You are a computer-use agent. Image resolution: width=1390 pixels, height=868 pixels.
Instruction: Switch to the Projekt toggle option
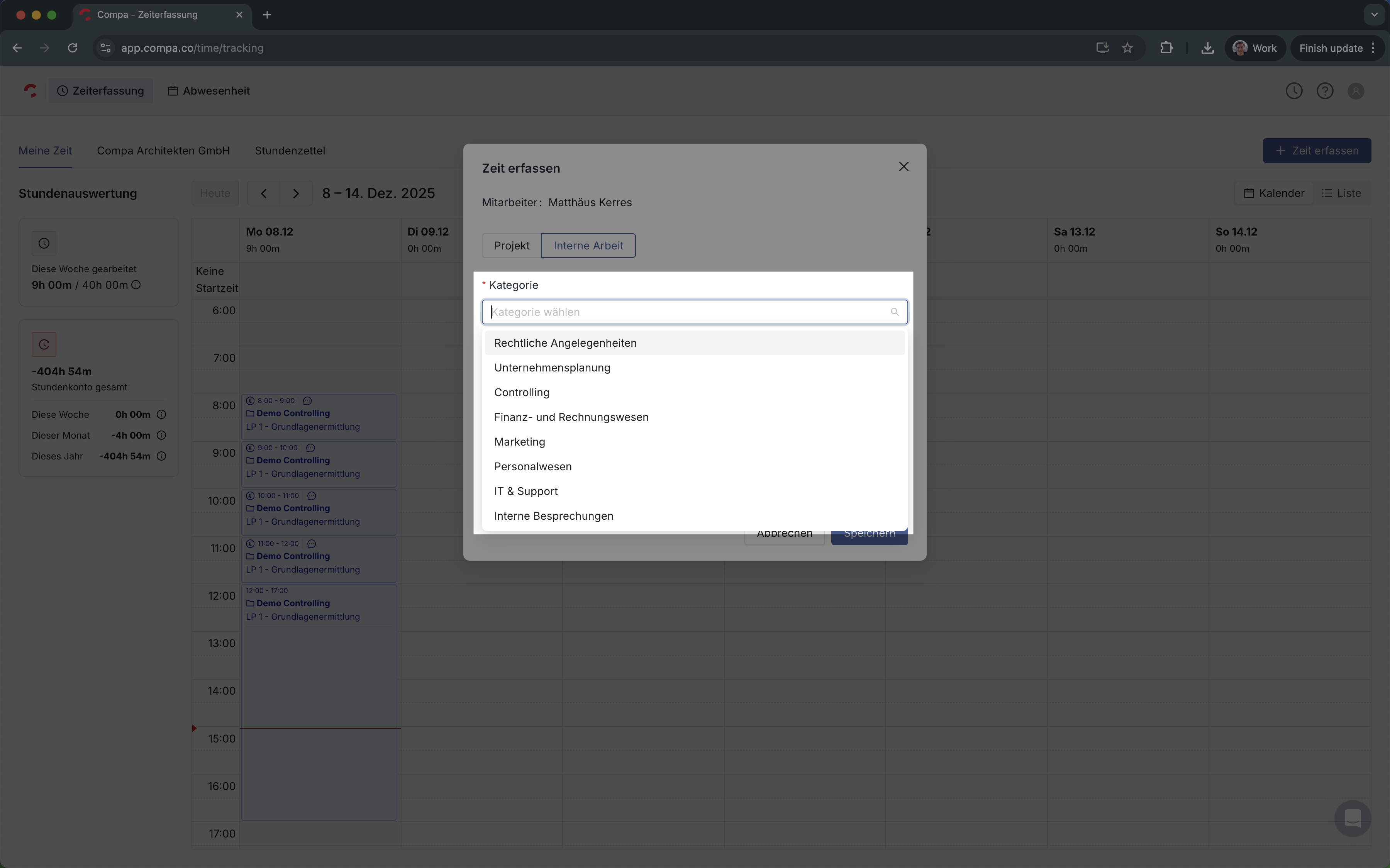511,246
